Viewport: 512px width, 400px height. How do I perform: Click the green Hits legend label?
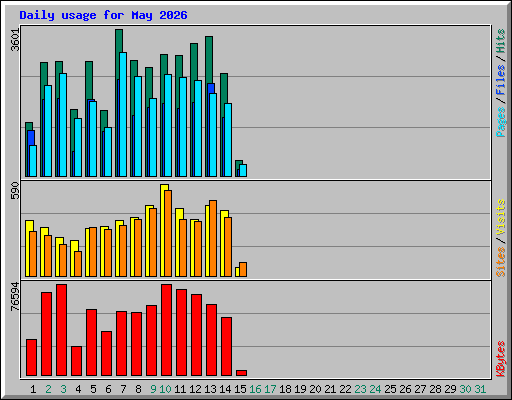[x=501, y=41]
